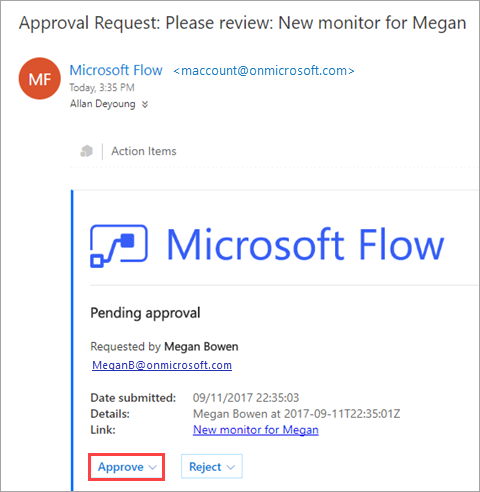This screenshot has width=480, height=492.
Task: Click the Megan Bowen requester name
Action: point(201,347)
